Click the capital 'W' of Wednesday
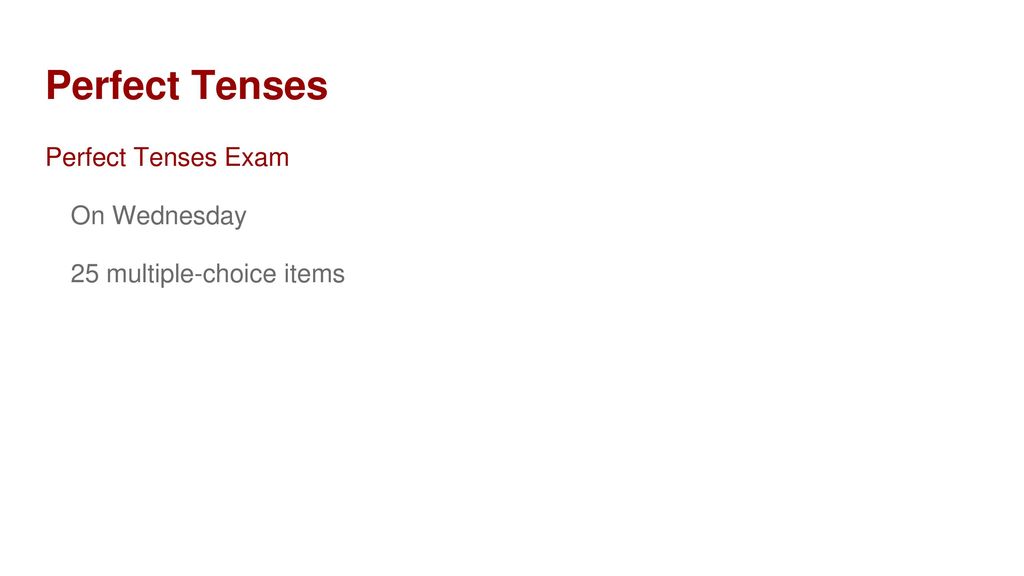Screen dimensions: 1024x576 tap(126, 216)
